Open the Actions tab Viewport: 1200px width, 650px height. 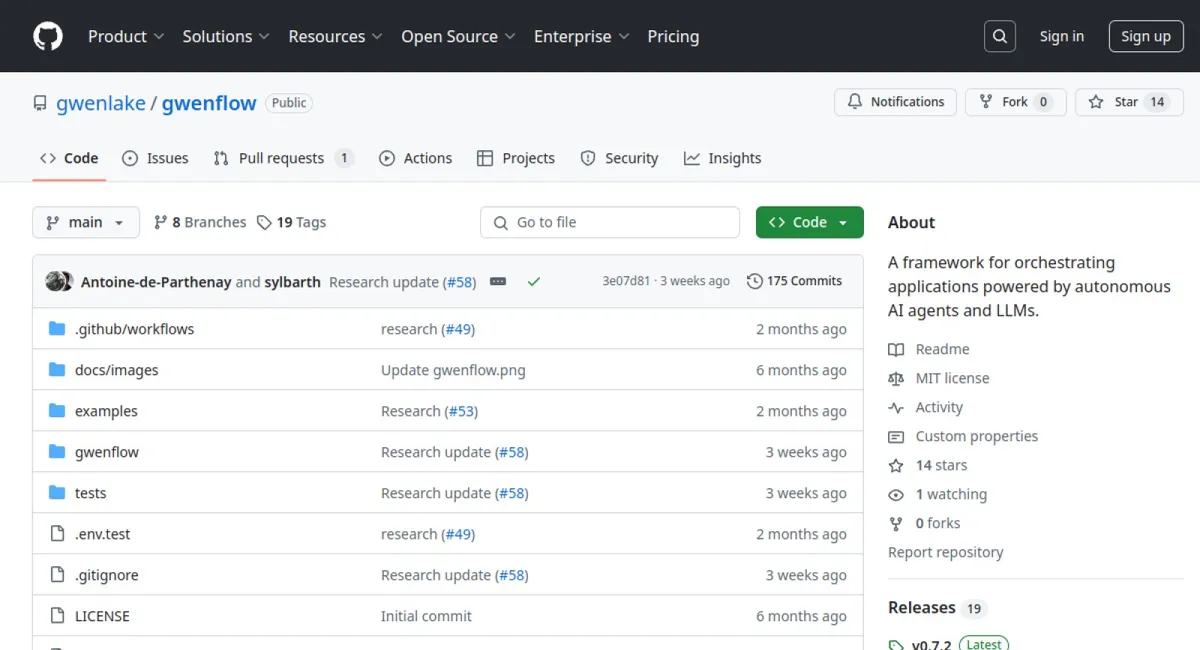(x=415, y=158)
